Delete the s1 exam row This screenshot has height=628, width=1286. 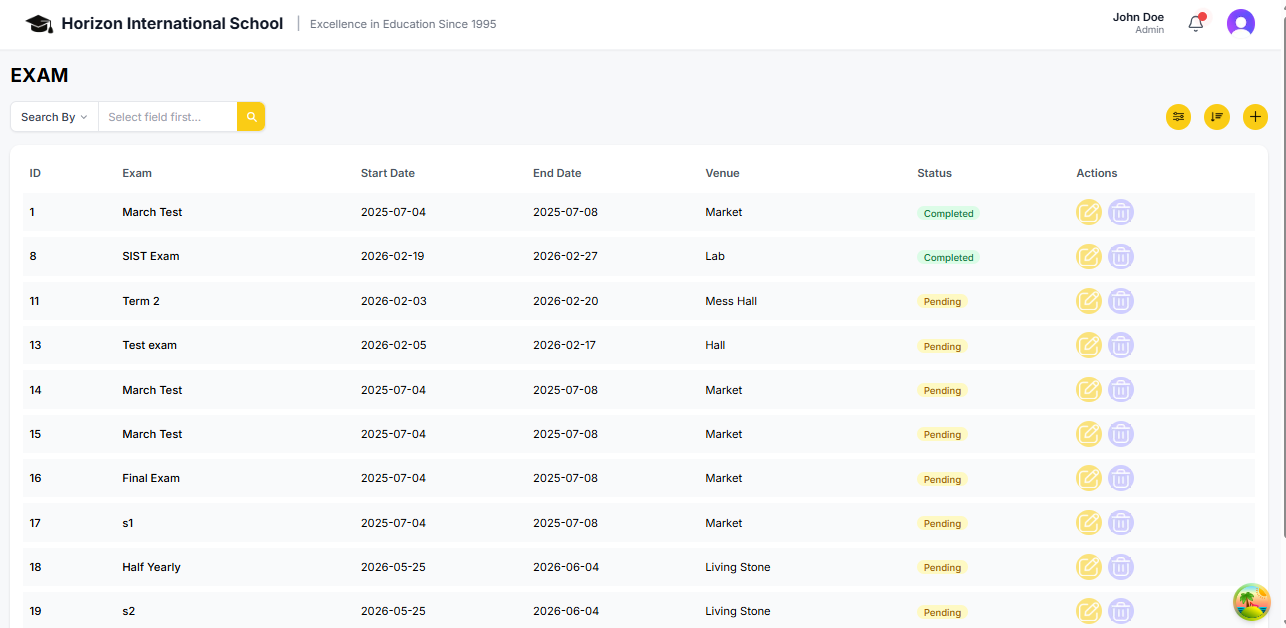(1121, 523)
